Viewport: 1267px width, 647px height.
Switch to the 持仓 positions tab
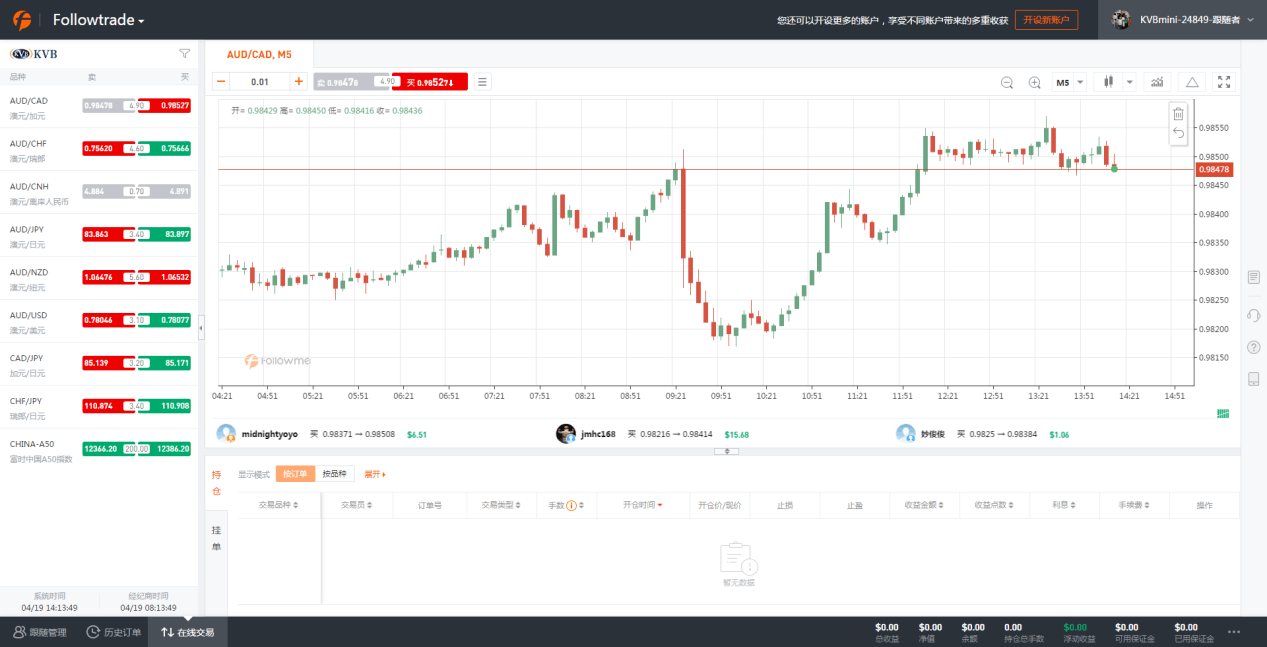pyautogui.click(x=215, y=483)
